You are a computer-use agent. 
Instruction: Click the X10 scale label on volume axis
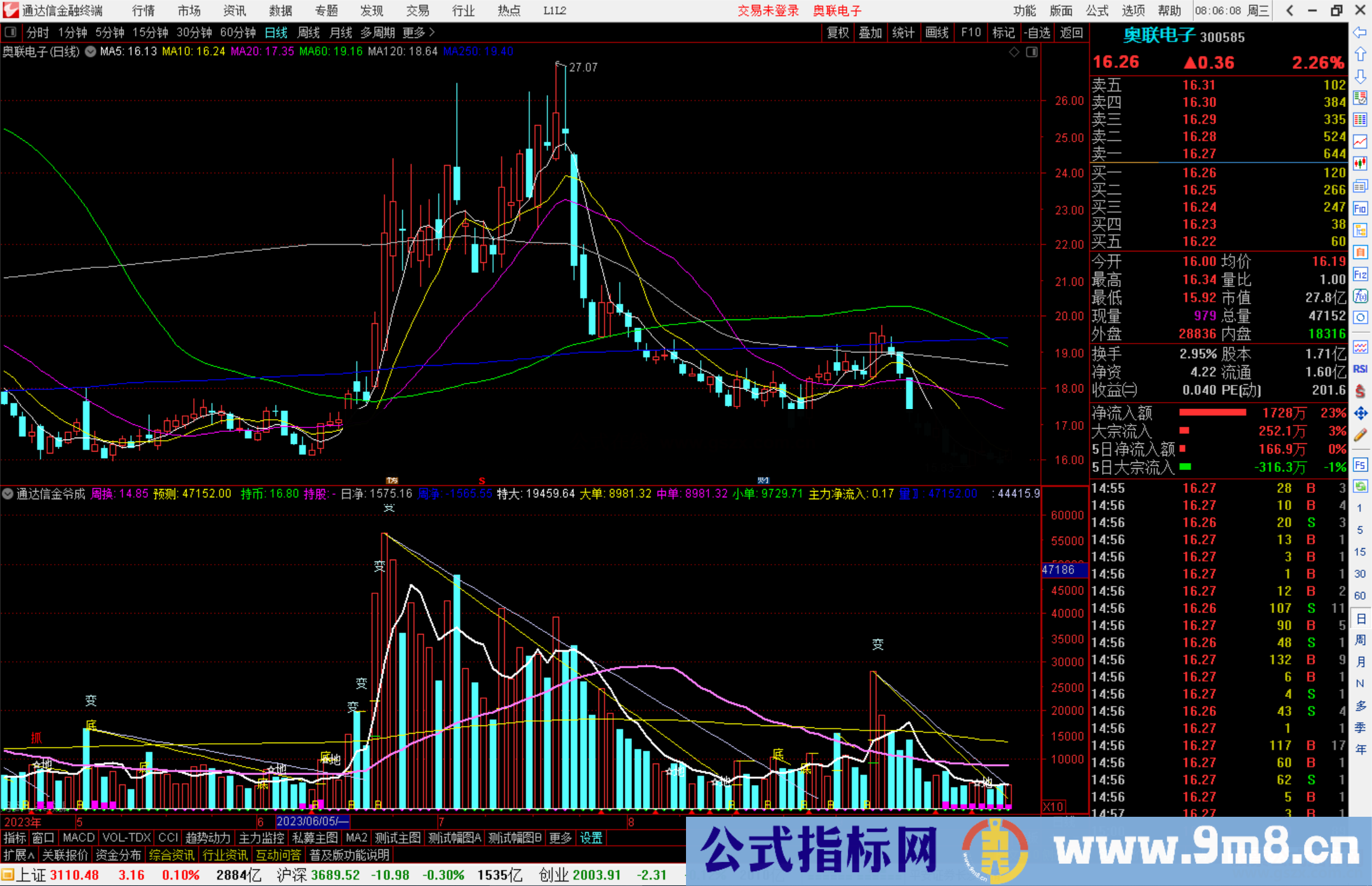tap(1053, 807)
